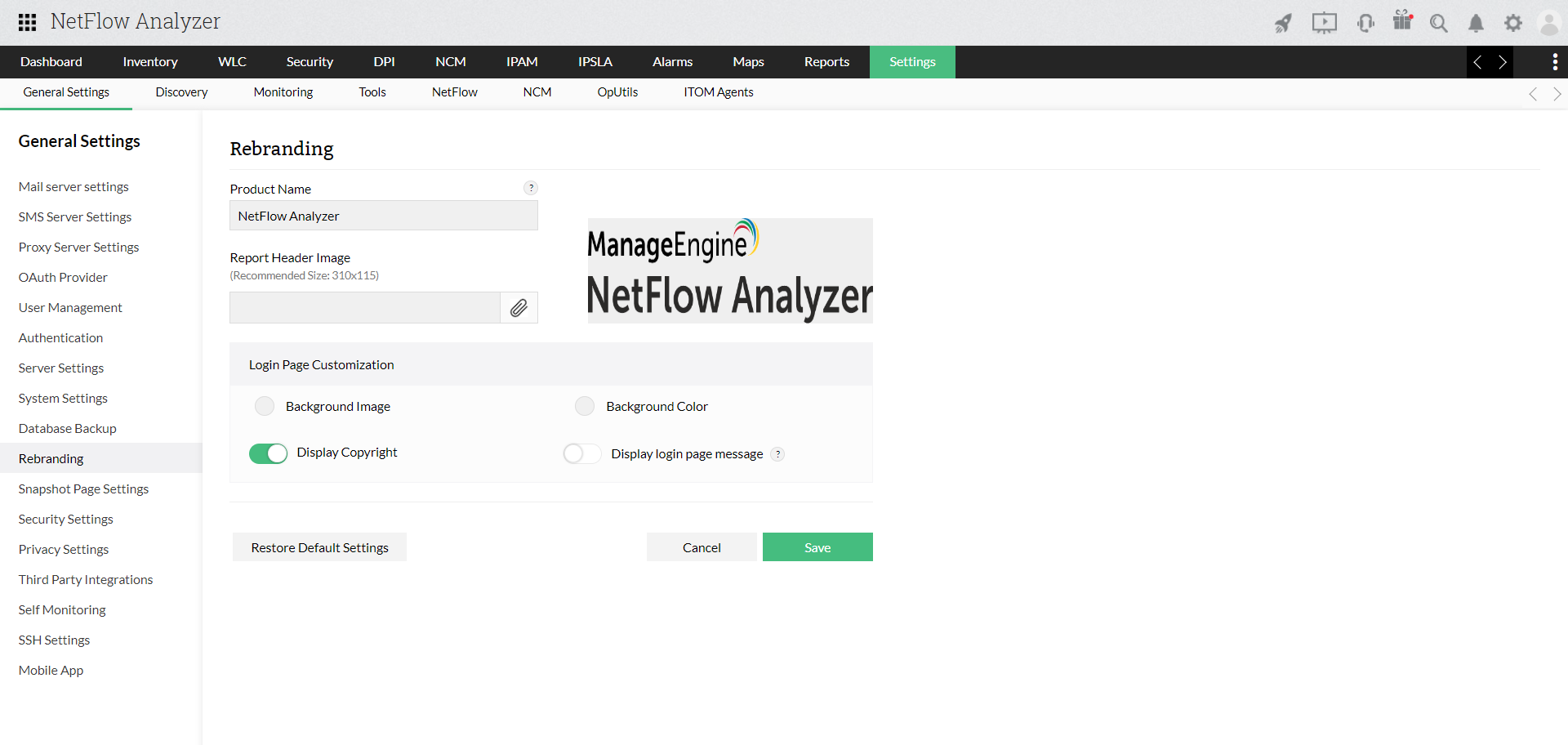The image size is (1568, 745).
Task: Click the rocket quick-start icon
Action: point(1283,23)
